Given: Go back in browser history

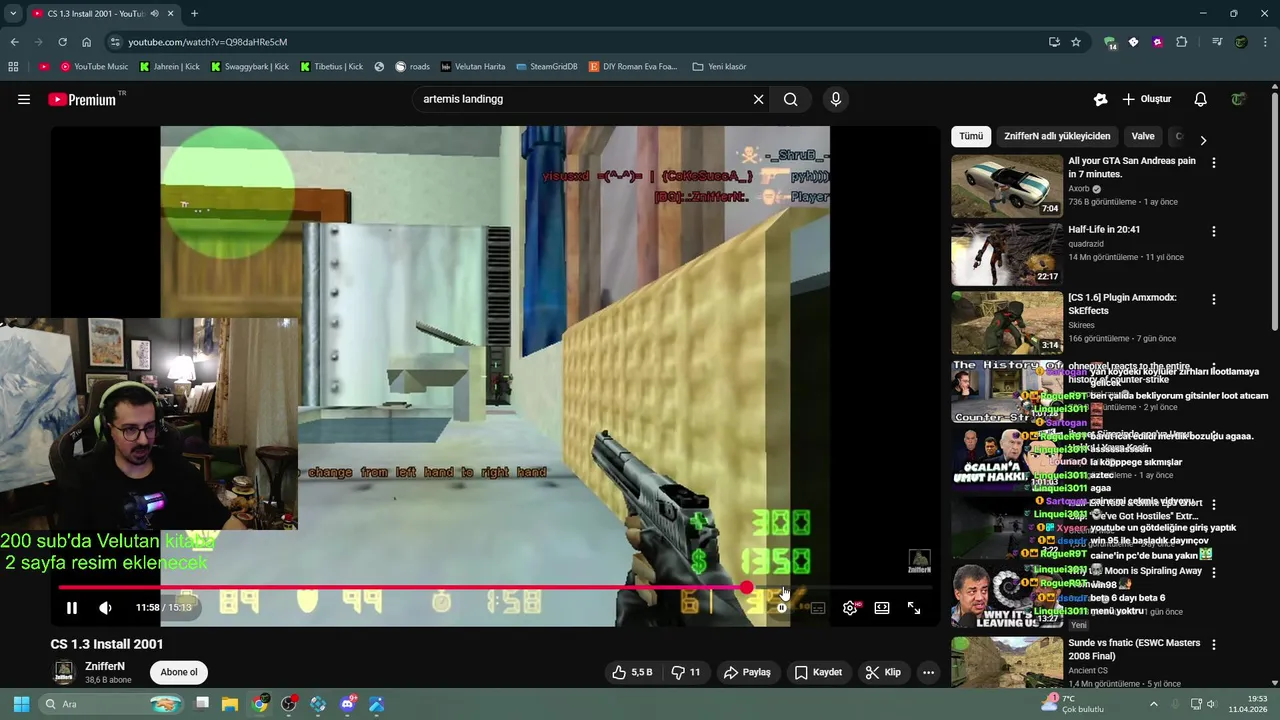Looking at the screenshot, I should 14,42.
